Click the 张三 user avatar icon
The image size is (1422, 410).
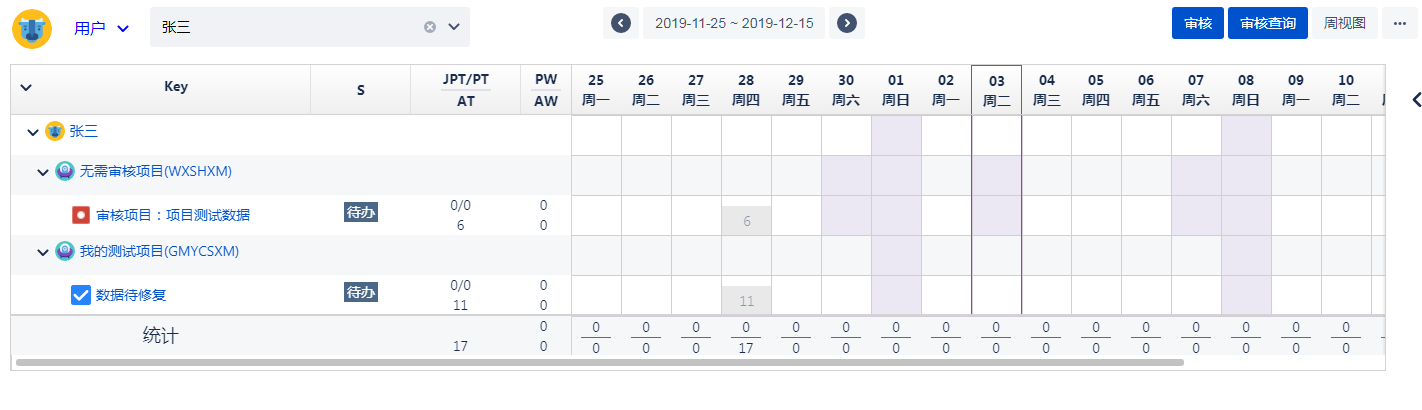55,131
